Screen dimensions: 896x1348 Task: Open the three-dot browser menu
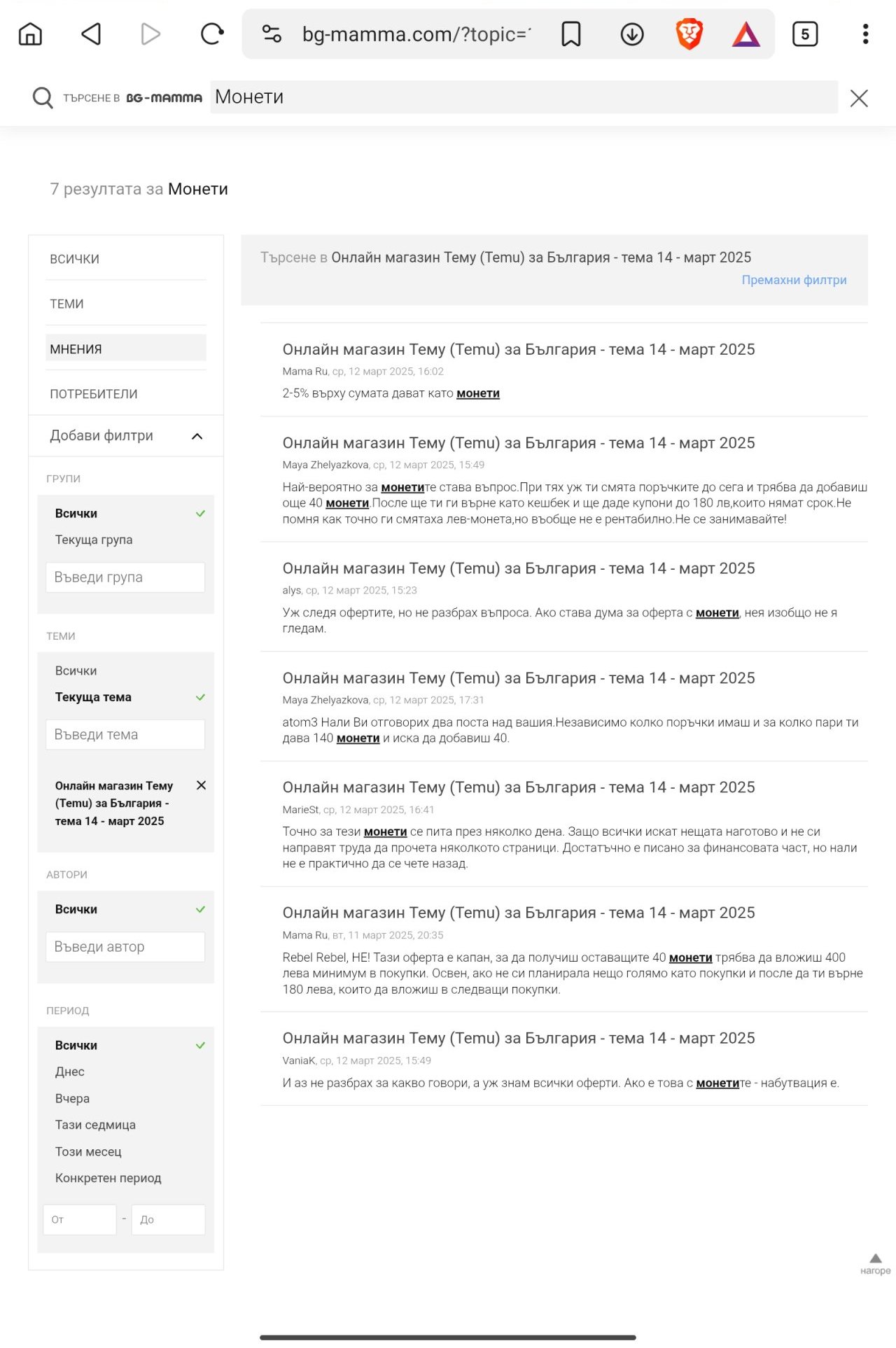pos(865,34)
